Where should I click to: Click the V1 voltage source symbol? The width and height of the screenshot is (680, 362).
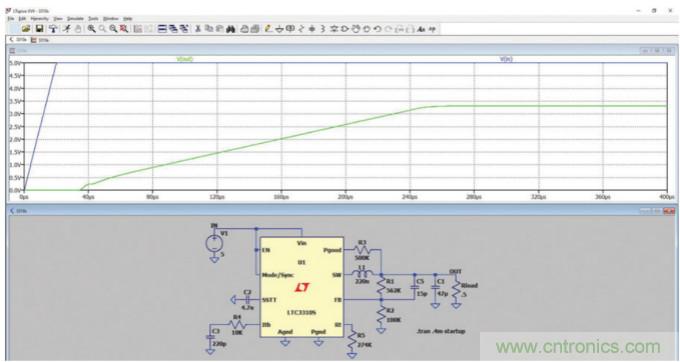(214, 243)
